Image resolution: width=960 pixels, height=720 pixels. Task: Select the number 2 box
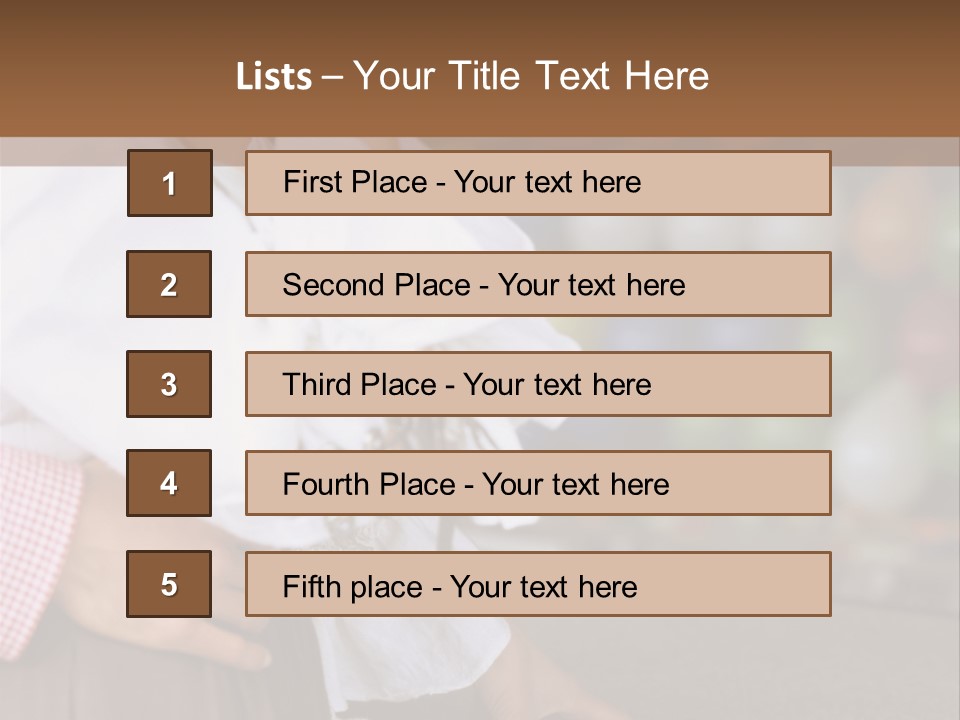click(x=169, y=284)
